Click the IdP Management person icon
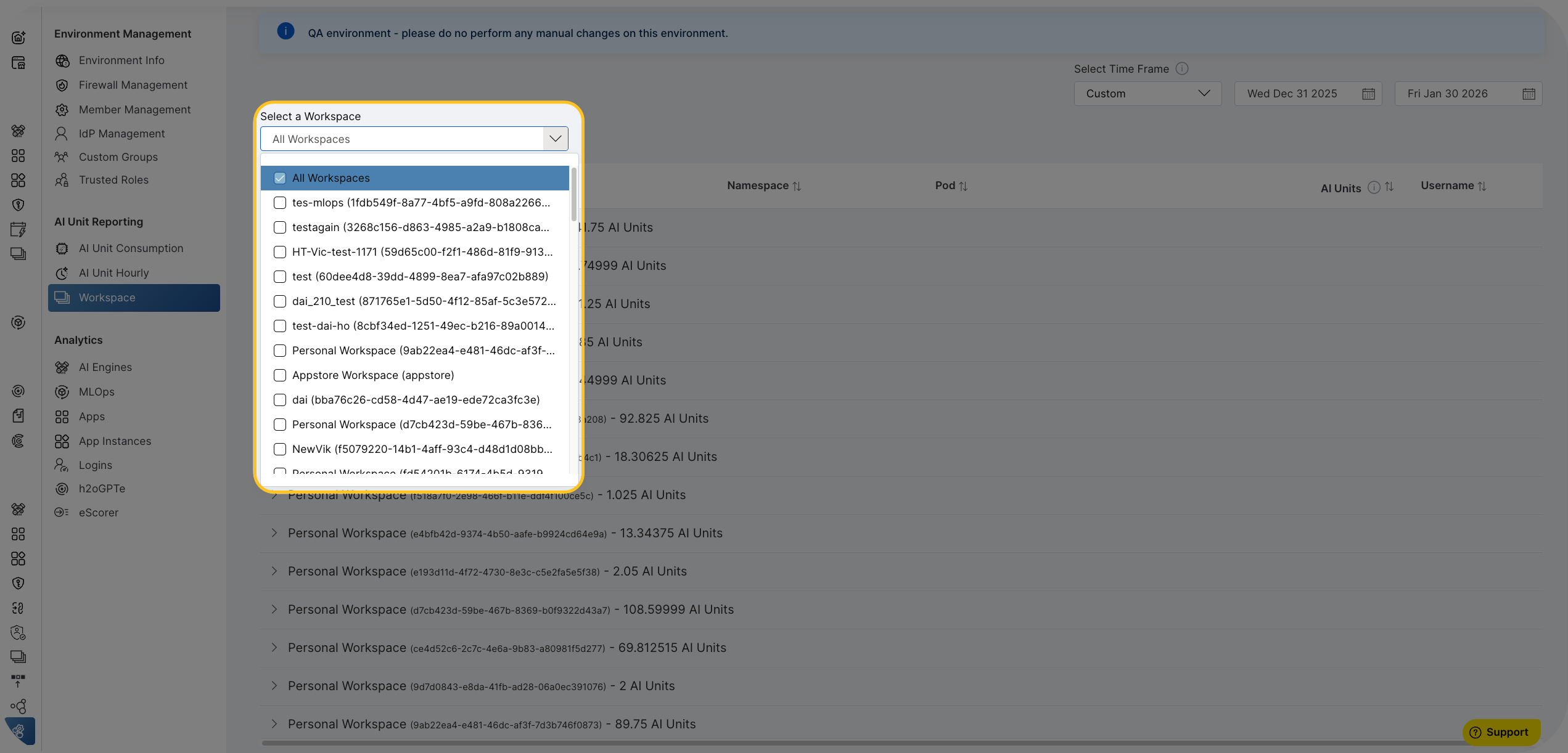1568x753 pixels. tap(62, 133)
